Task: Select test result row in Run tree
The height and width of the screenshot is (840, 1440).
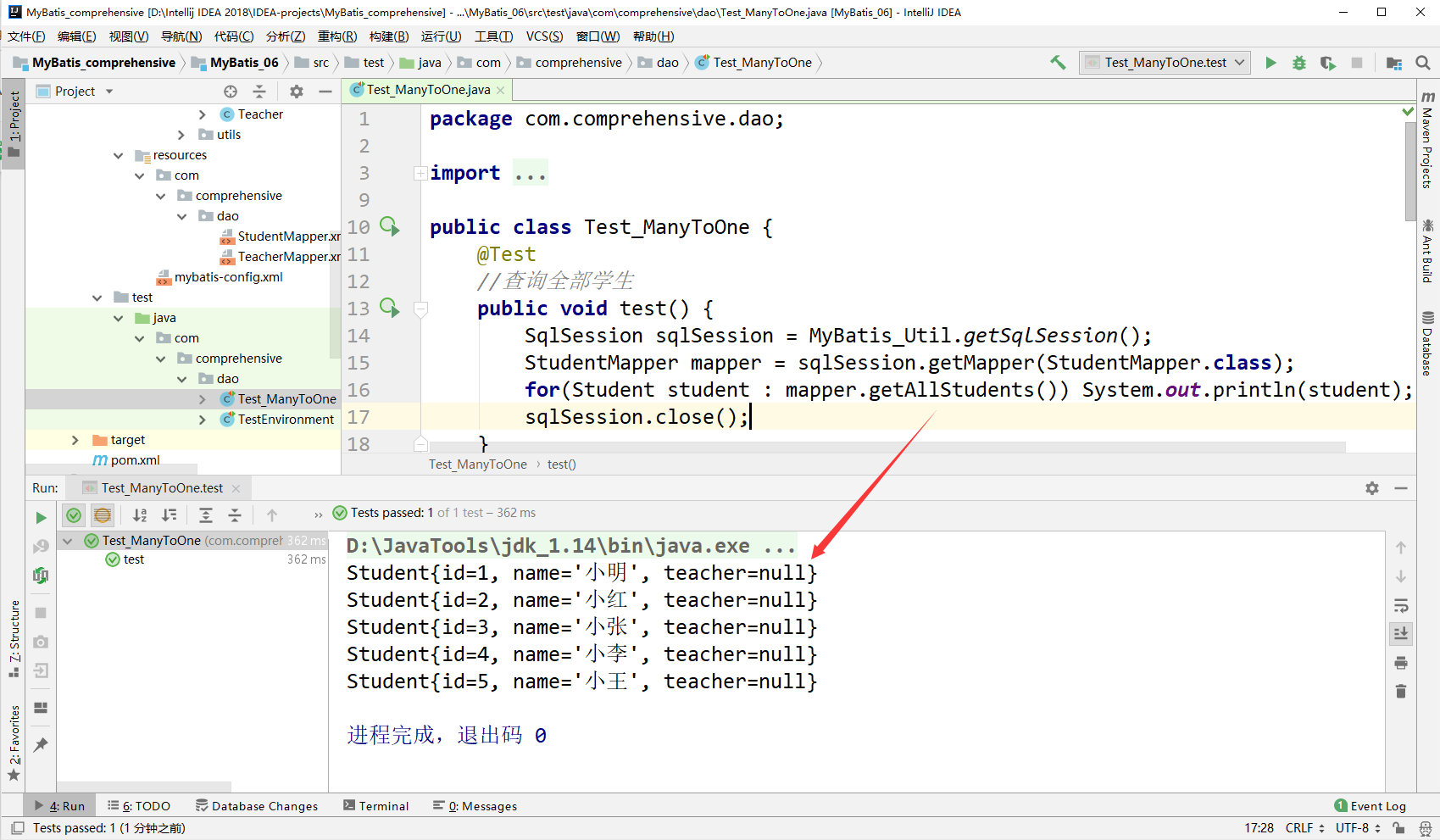Action: coord(192,559)
